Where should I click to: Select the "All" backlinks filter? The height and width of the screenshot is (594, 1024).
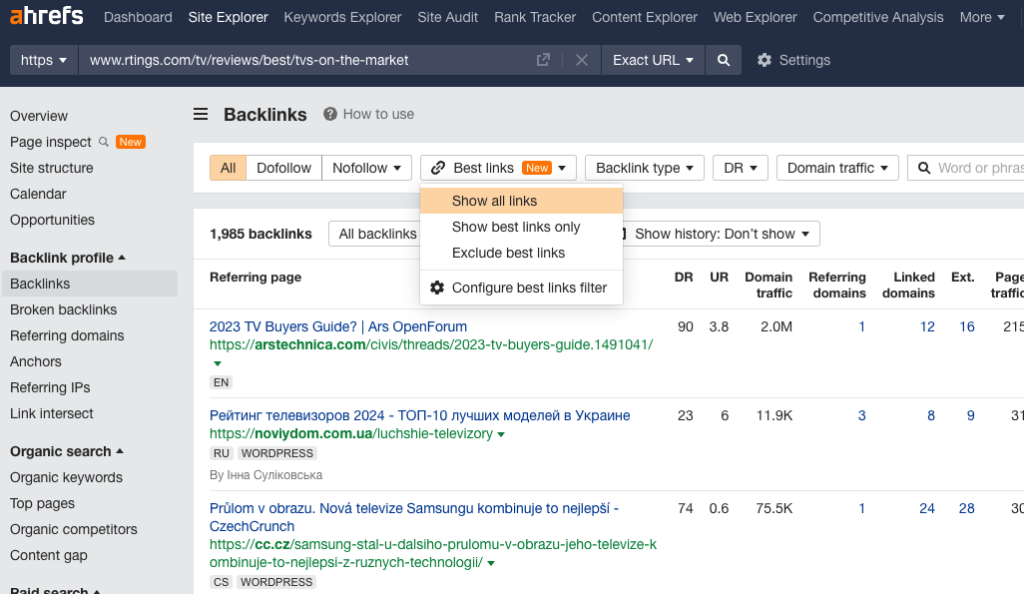point(227,168)
